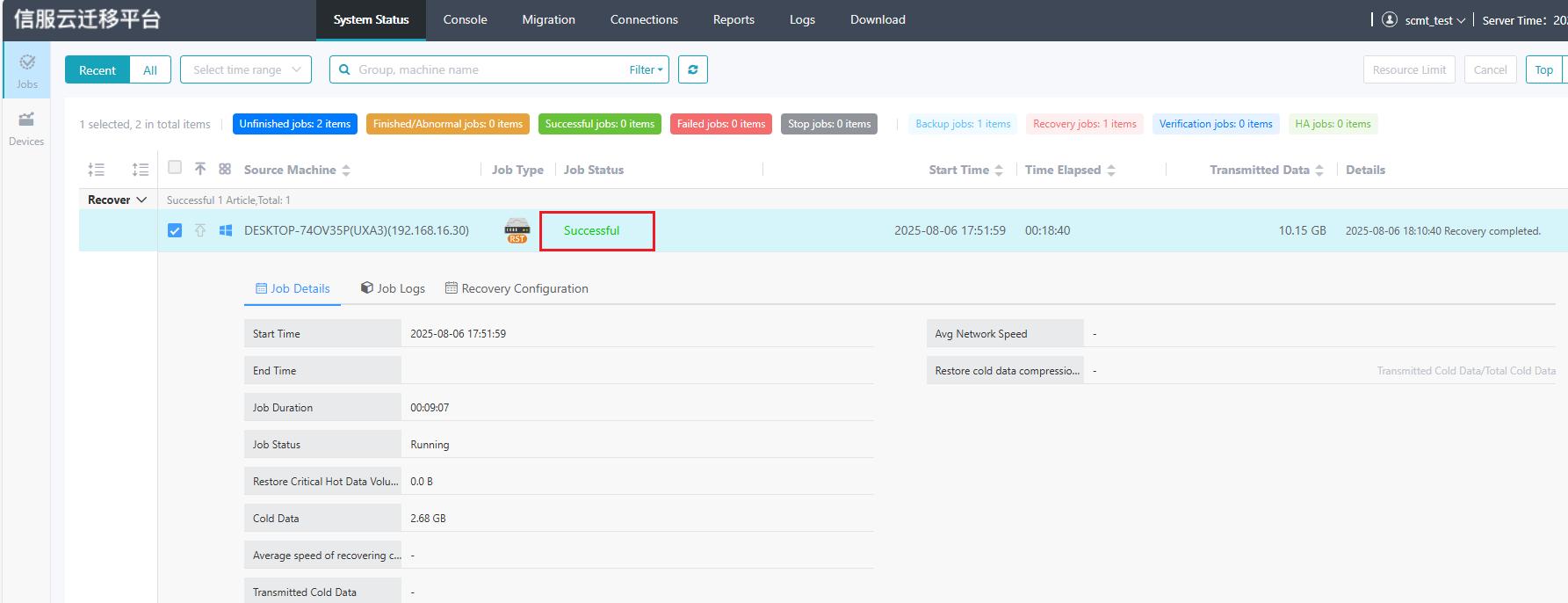Click the 00:09:07 Job Duration value
This screenshot has width=1568, height=603.
pos(430,408)
